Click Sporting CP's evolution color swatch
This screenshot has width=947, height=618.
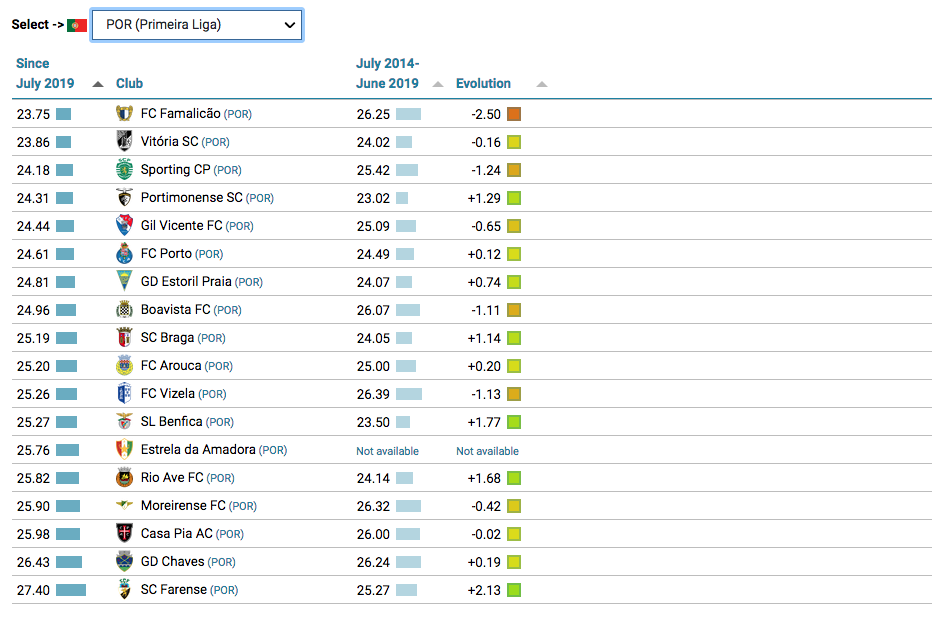click(x=514, y=170)
